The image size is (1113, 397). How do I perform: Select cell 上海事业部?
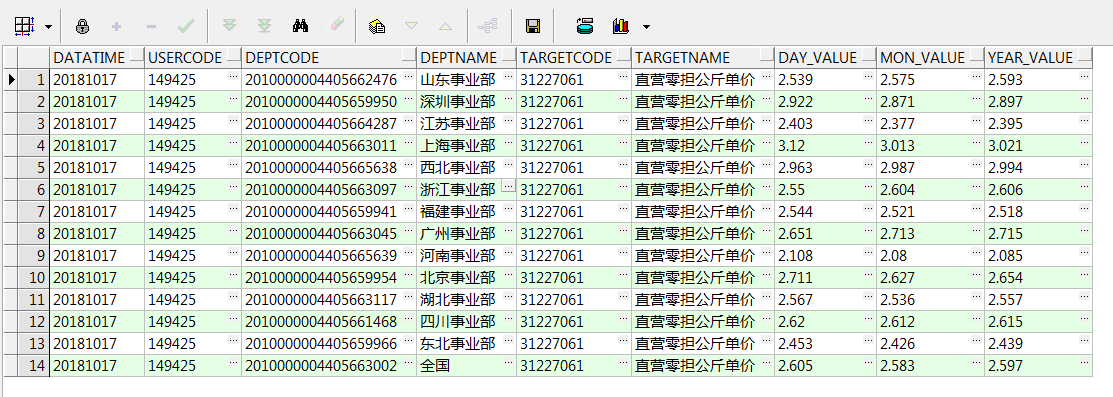click(467, 146)
